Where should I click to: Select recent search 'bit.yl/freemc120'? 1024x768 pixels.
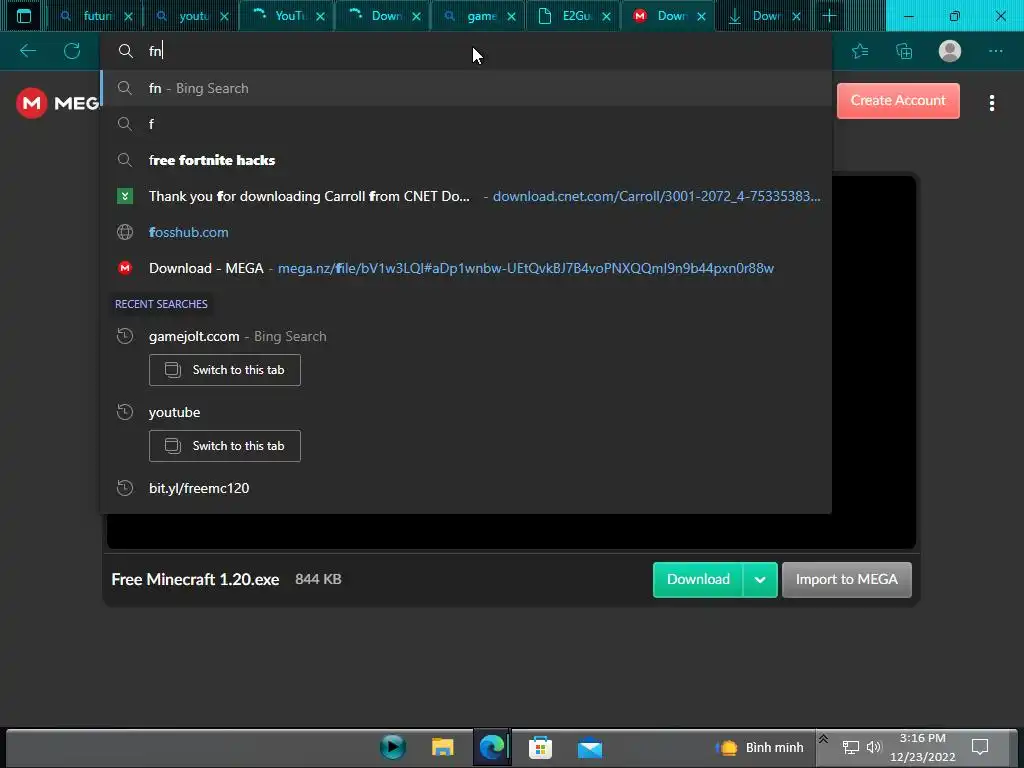[466, 488]
